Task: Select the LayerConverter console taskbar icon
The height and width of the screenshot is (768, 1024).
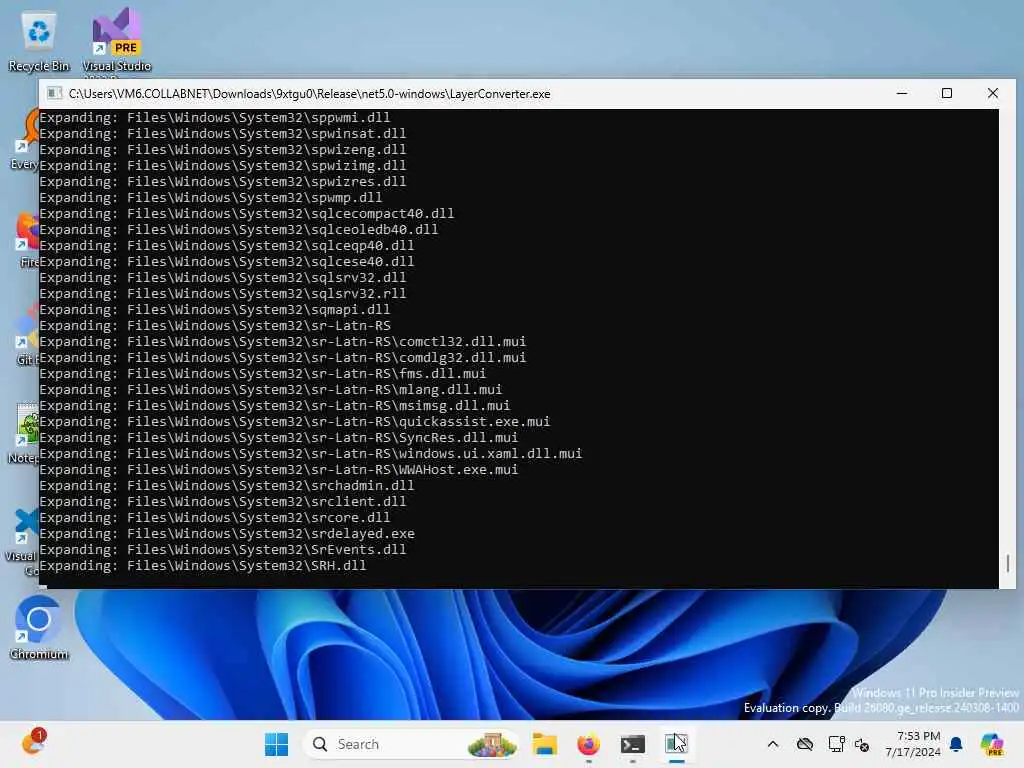Action: [676, 744]
